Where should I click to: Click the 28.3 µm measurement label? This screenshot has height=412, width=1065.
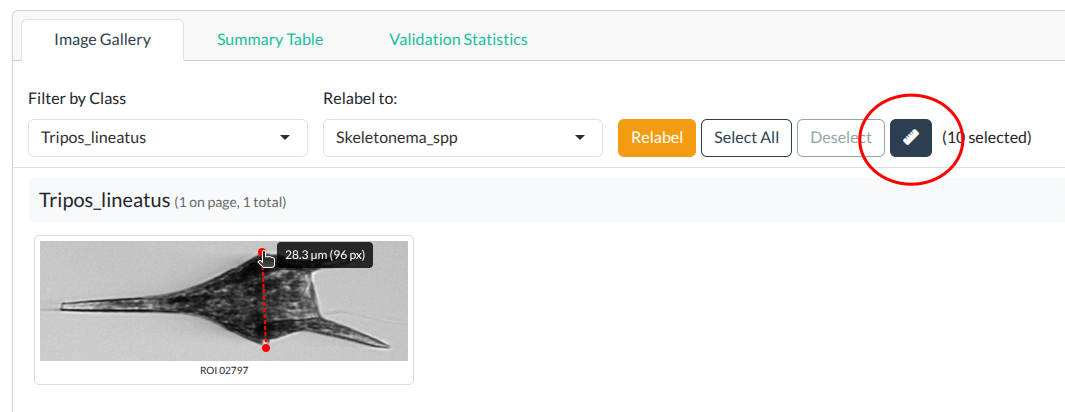(325, 255)
